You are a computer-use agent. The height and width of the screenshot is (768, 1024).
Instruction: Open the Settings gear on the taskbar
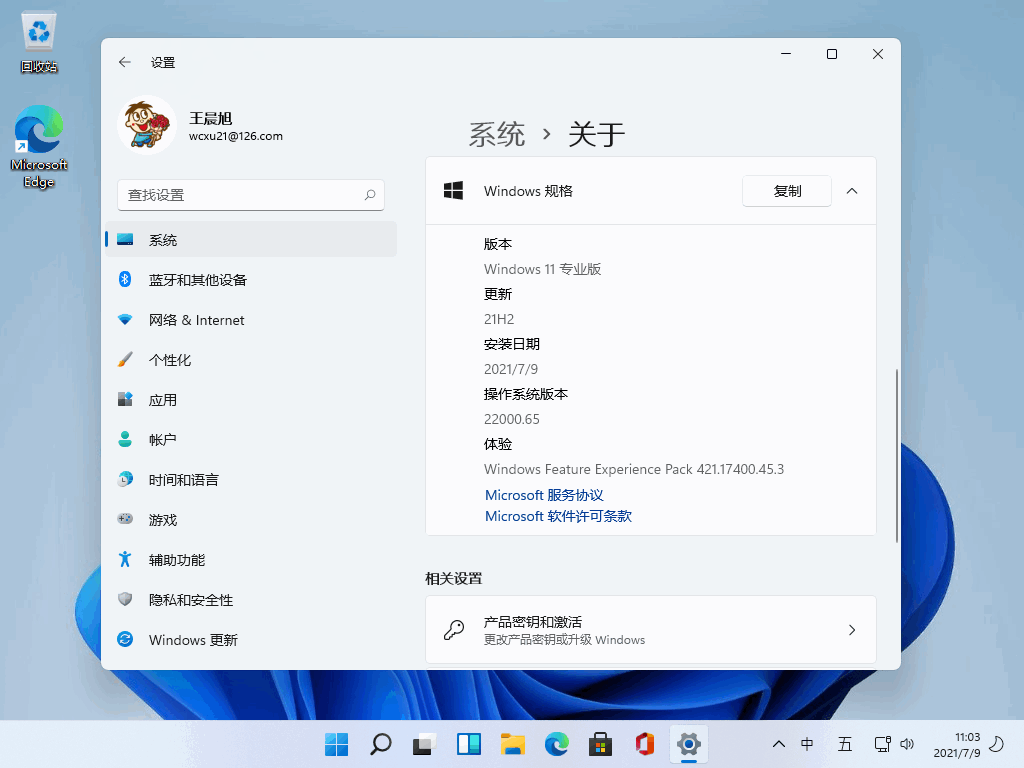click(689, 744)
